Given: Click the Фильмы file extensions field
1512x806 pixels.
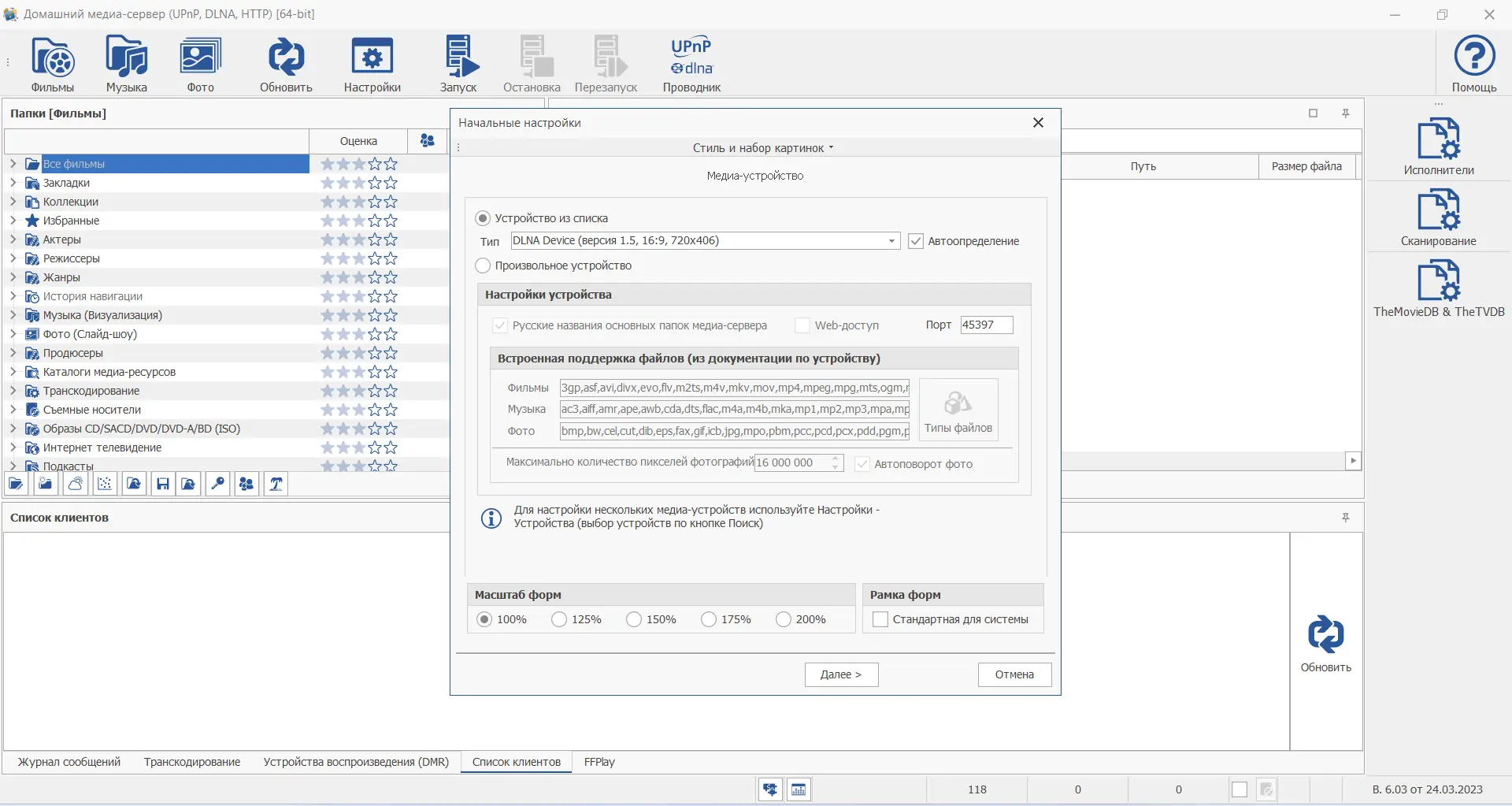Looking at the screenshot, I should click(x=735, y=388).
